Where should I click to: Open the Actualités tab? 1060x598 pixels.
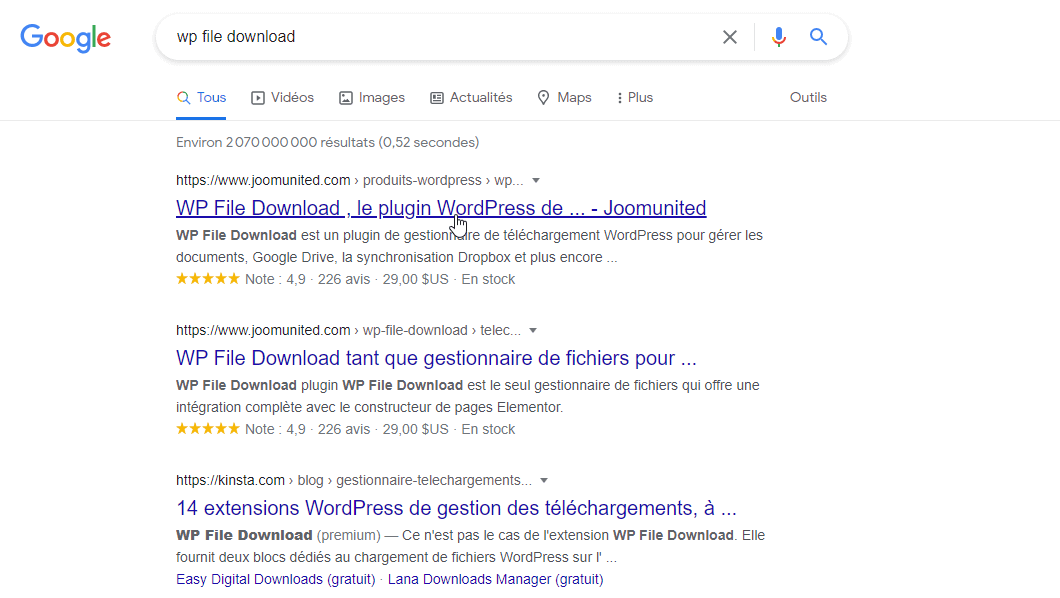[471, 98]
